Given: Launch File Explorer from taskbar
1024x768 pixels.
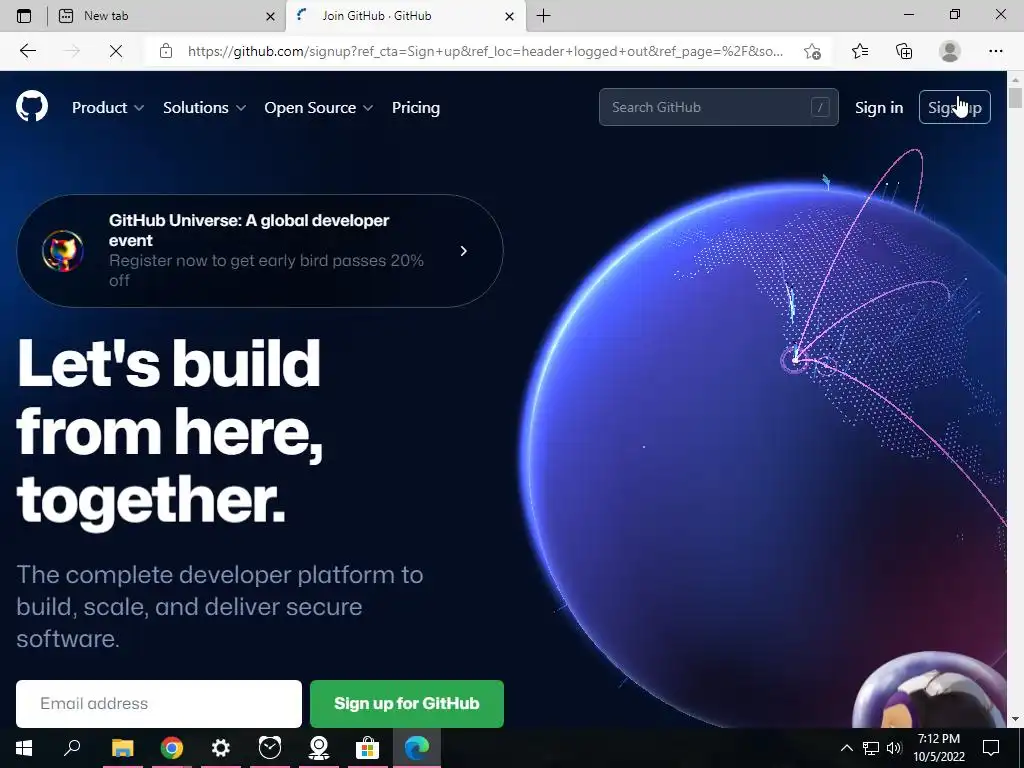Looking at the screenshot, I should 122,748.
